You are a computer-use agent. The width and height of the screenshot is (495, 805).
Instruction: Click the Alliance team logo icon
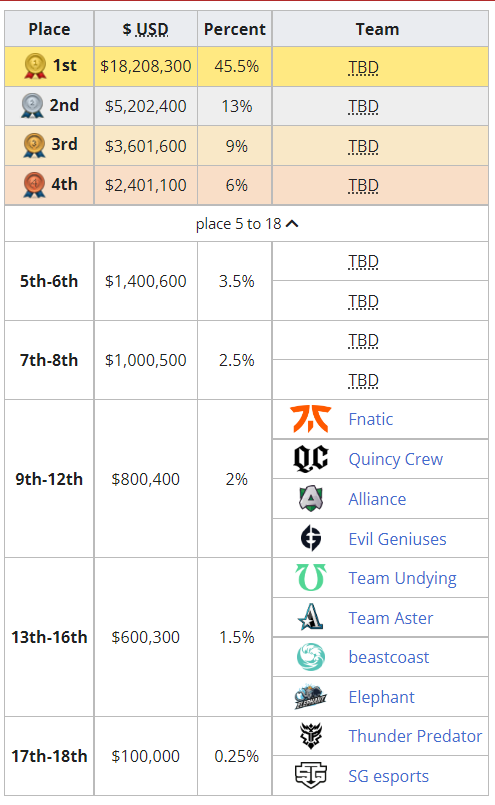[311, 499]
